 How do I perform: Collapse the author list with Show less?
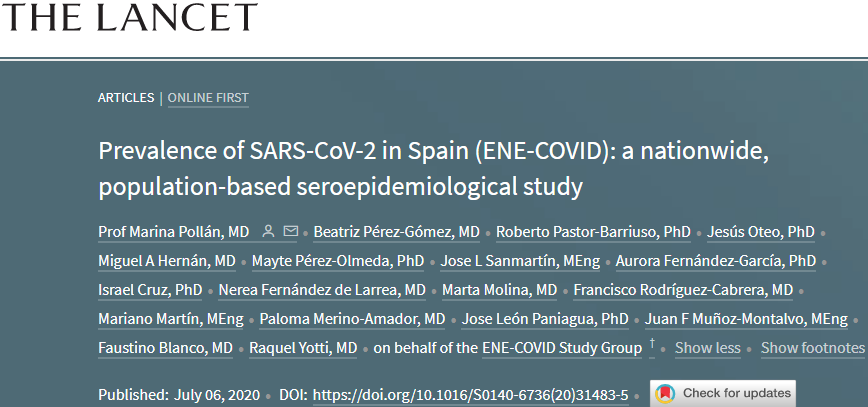pos(707,348)
